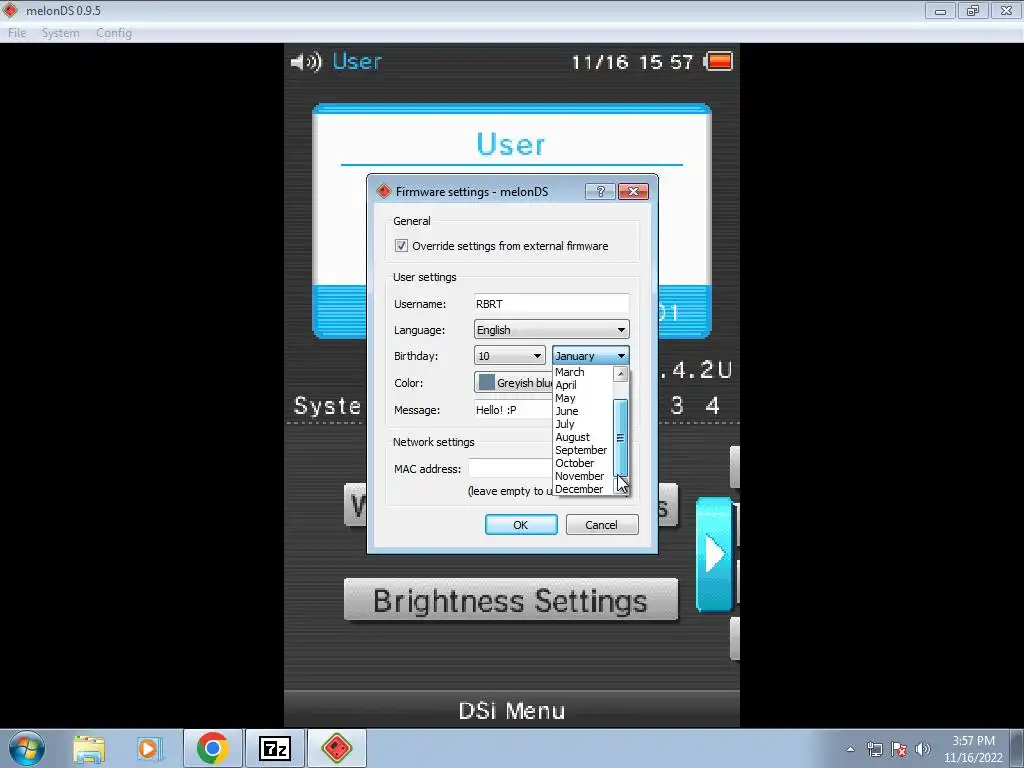Viewport: 1024px width, 768px height.
Task: Select April from the month list
Action: click(583, 385)
